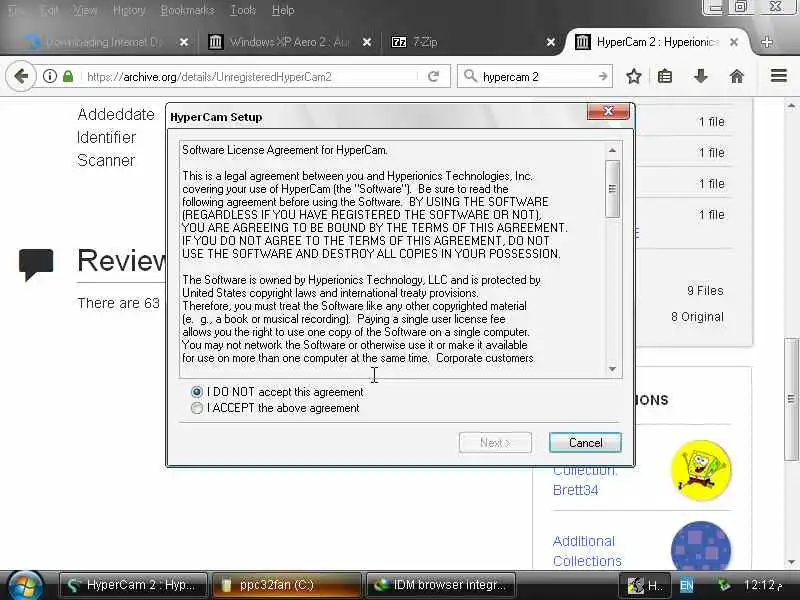Close the HyperCam 2 tab

point(734,42)
